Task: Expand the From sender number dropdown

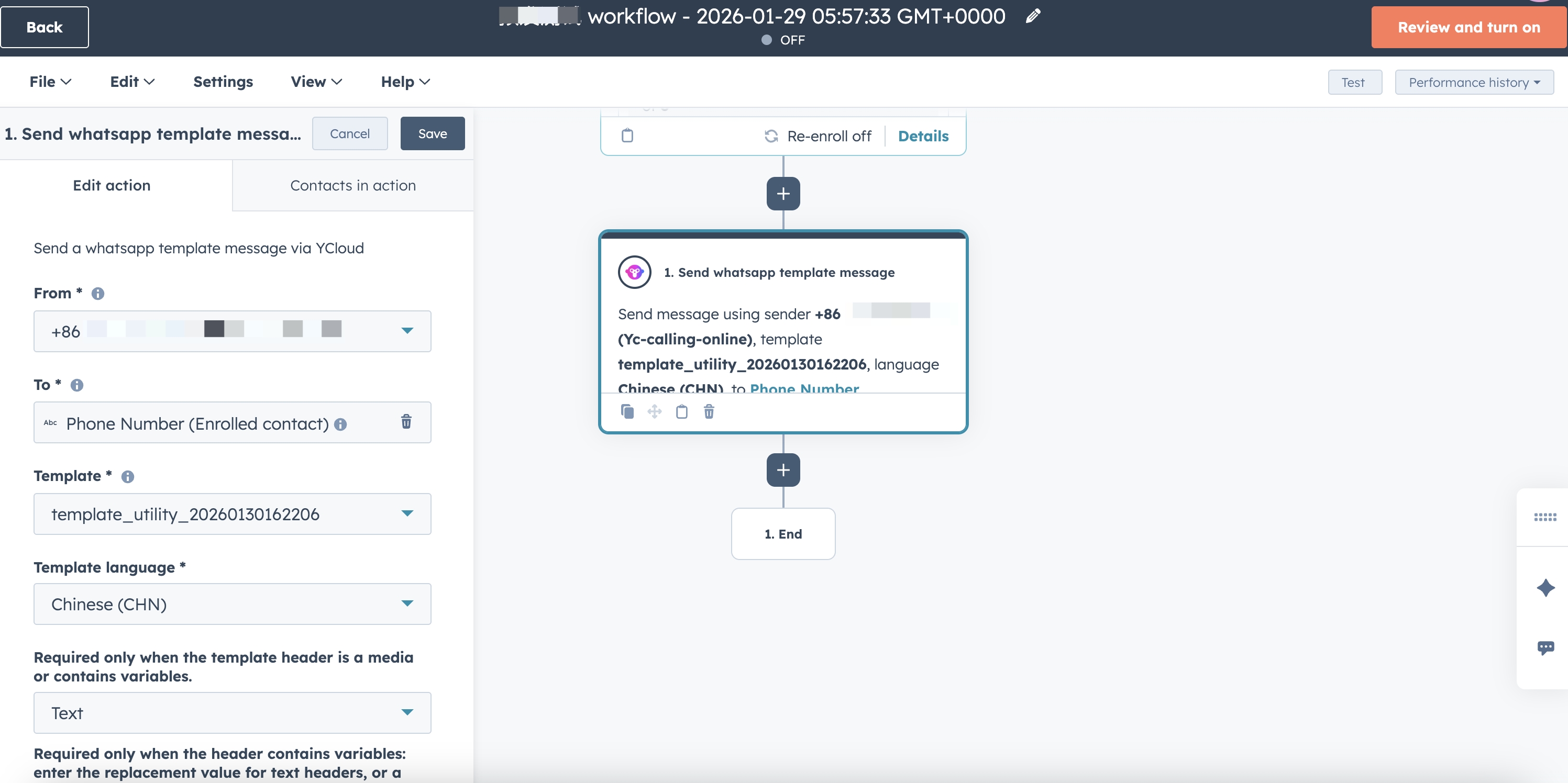Action: pos(232,331)
